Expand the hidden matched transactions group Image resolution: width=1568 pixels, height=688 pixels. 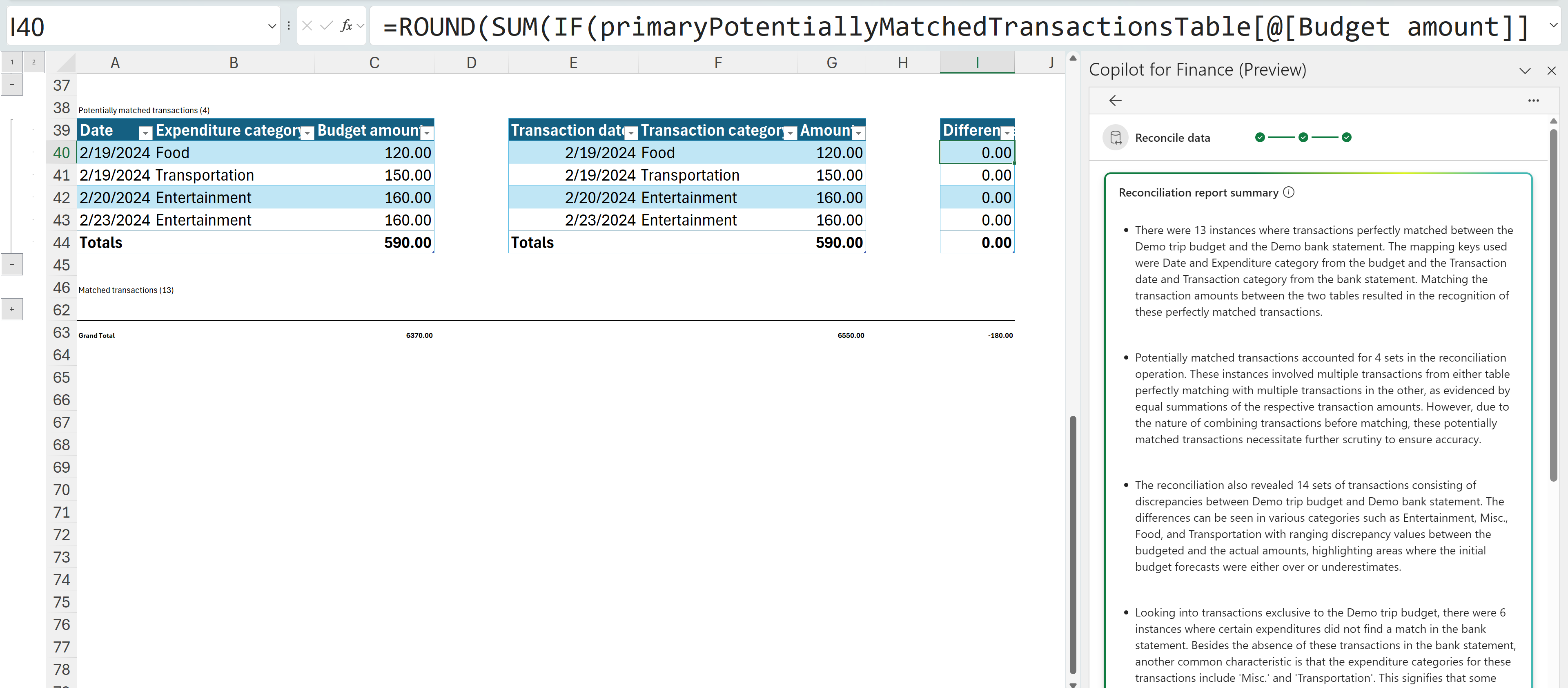(x=11, y=309)
